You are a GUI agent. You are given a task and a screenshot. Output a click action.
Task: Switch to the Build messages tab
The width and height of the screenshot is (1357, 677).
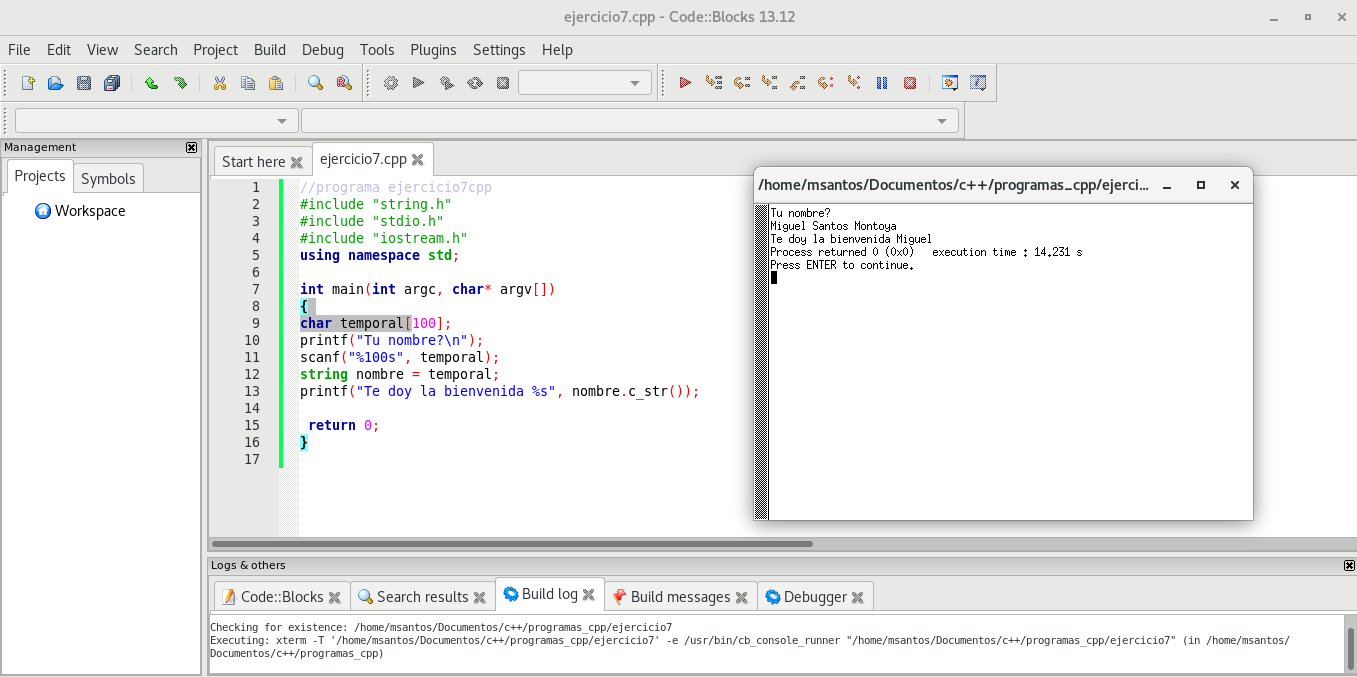click(x=680, y=597)
